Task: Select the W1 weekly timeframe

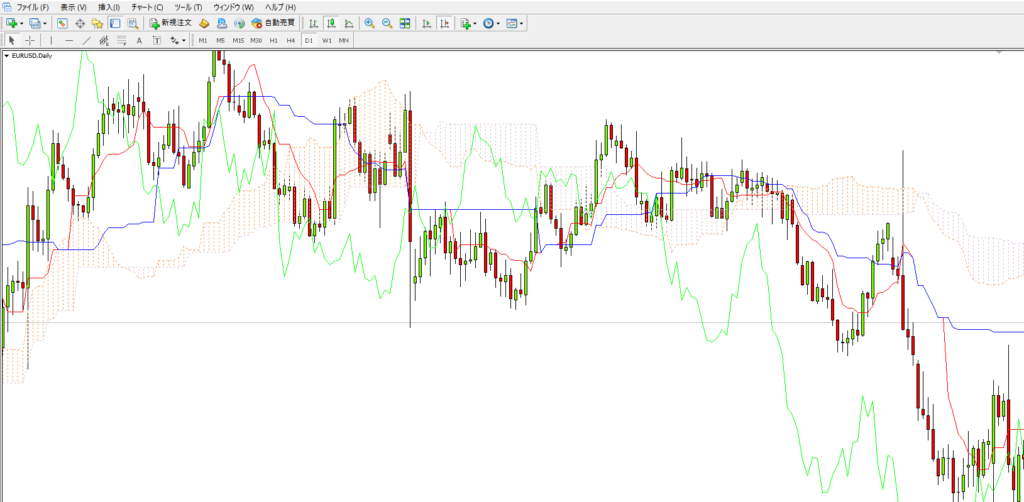Action: tap(326, 40)
